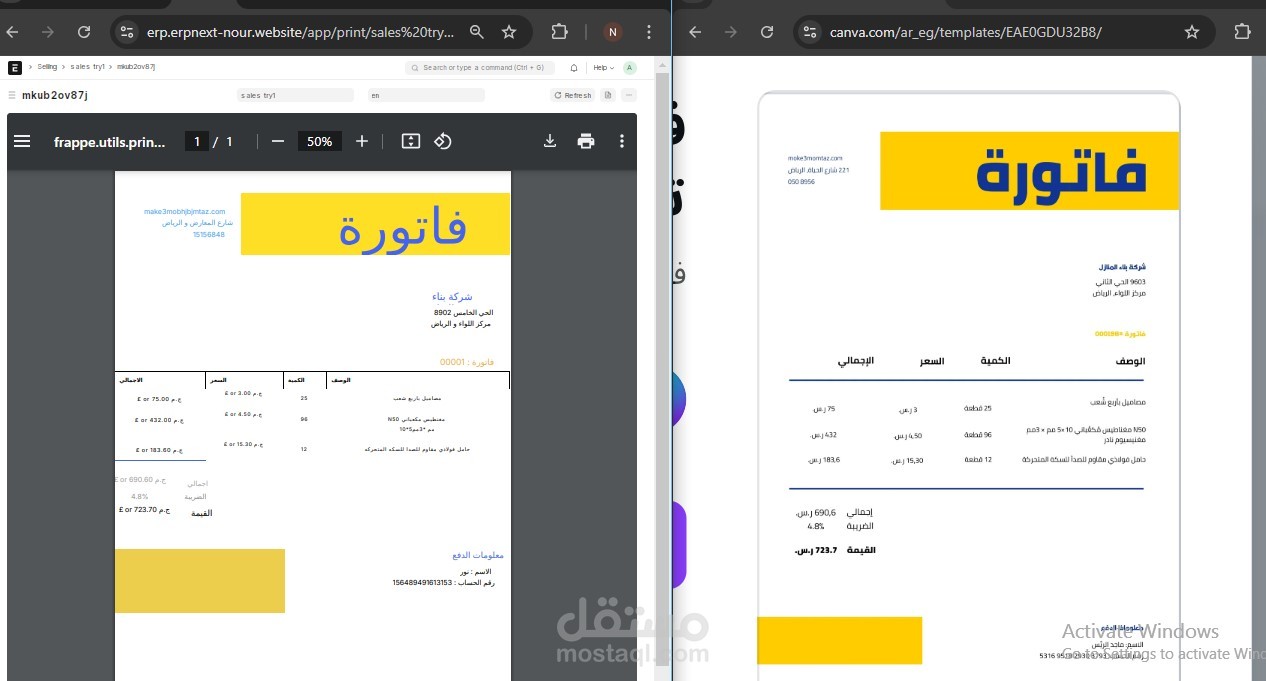Open the Help dropdown

click(603, 67)
